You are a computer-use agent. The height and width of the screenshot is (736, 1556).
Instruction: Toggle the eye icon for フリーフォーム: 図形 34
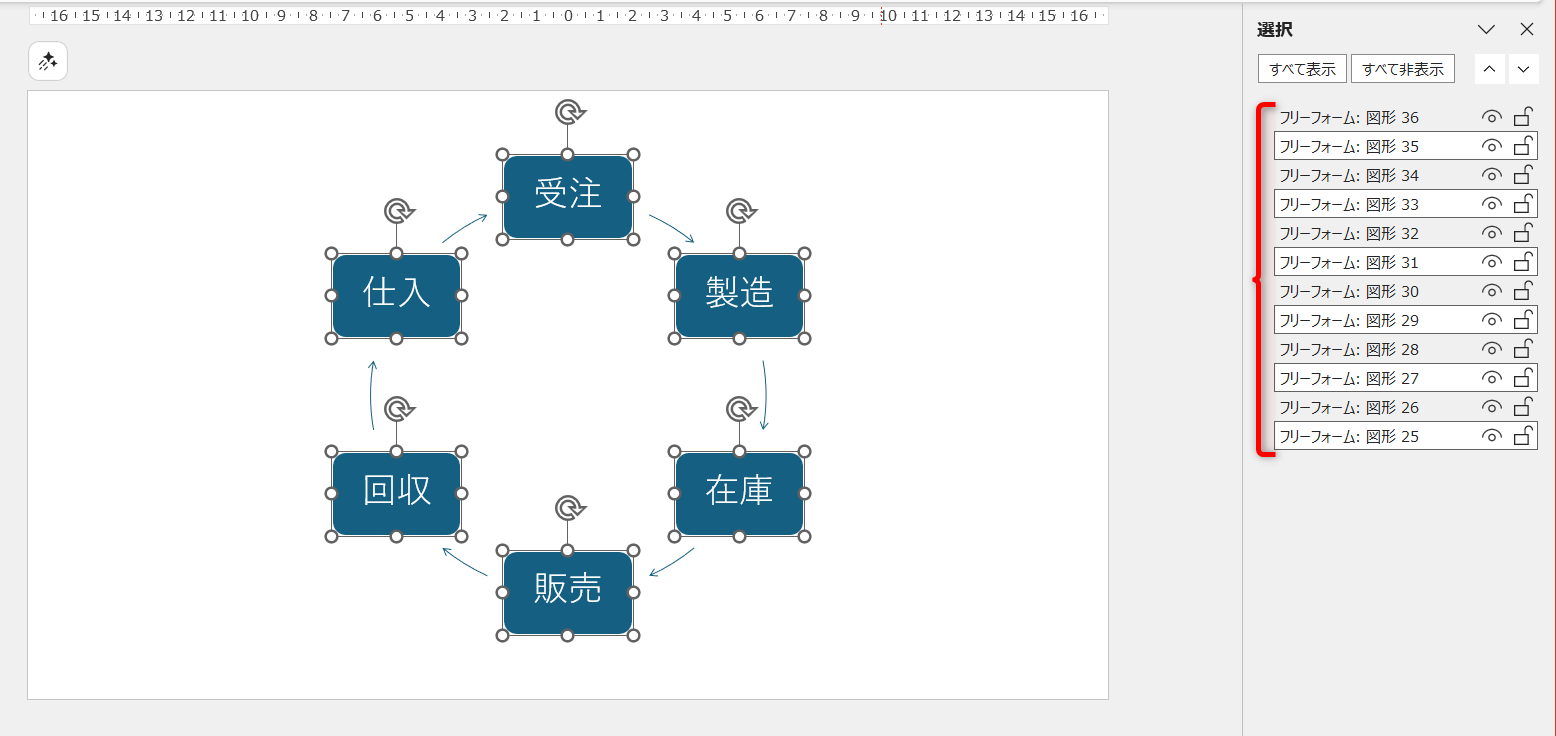(x=1491, y=176)
